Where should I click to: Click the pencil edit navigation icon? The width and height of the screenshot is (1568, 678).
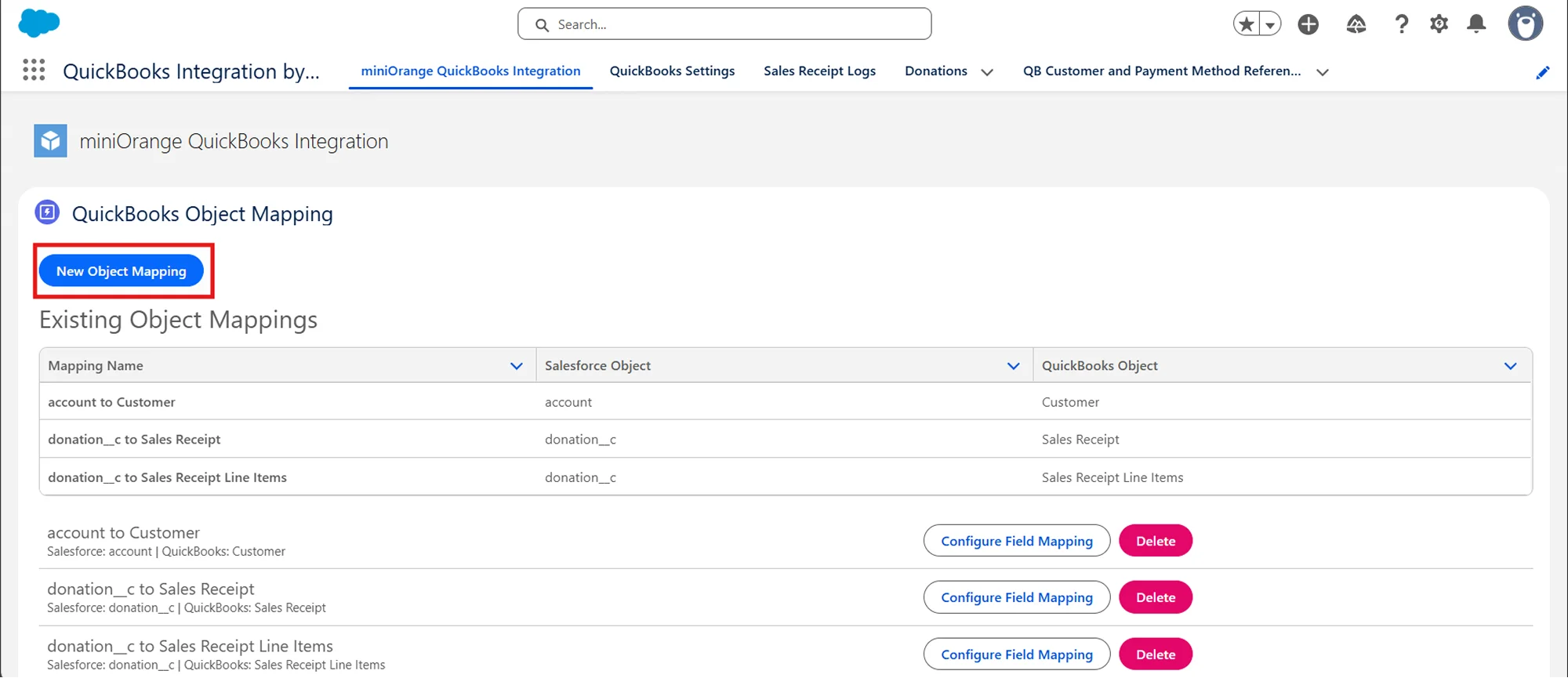click(1543, 73)
